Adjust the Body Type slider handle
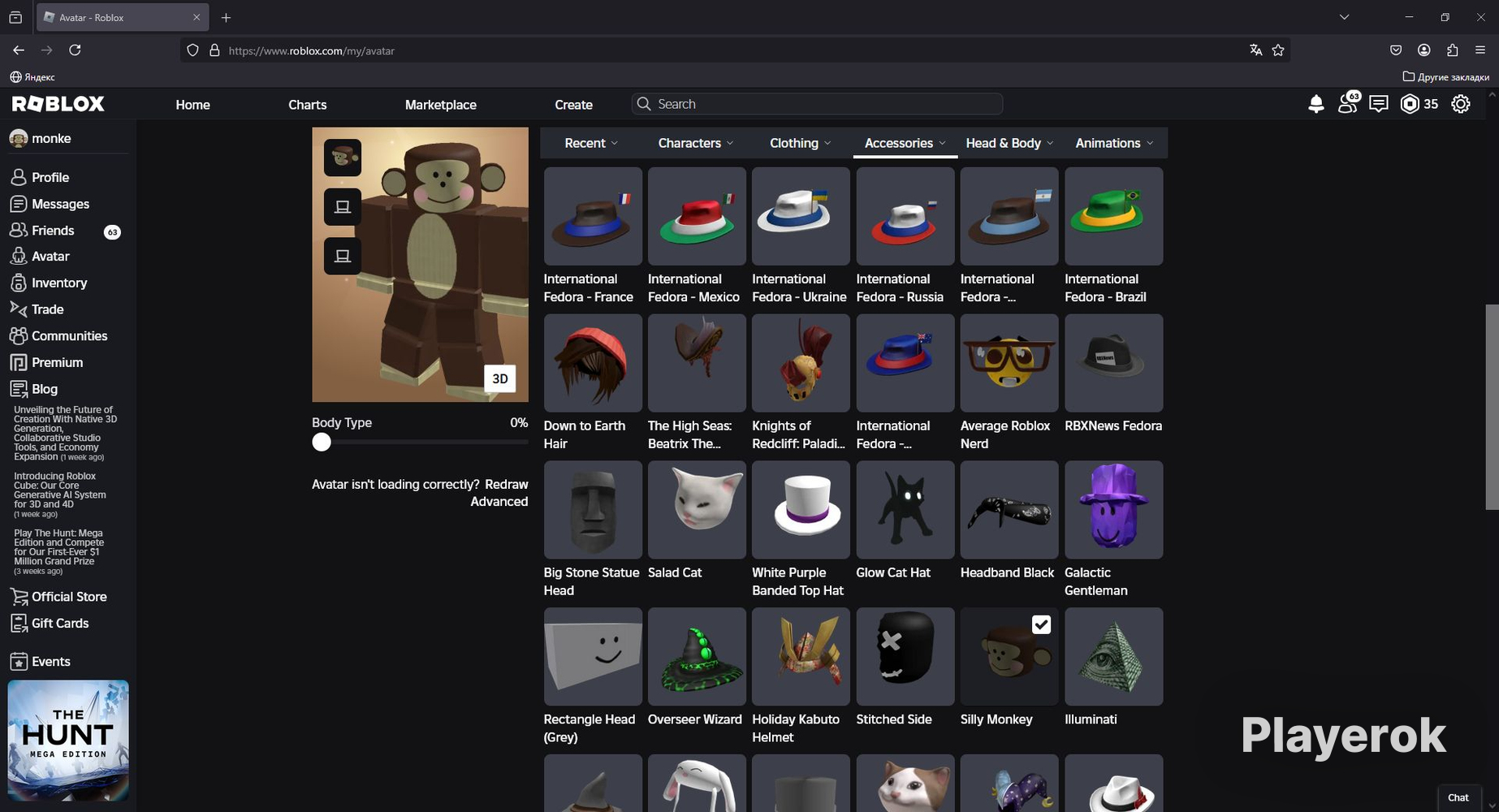Image resolution: width=1499 pixels, height=812 pixels. click(322, 442)
